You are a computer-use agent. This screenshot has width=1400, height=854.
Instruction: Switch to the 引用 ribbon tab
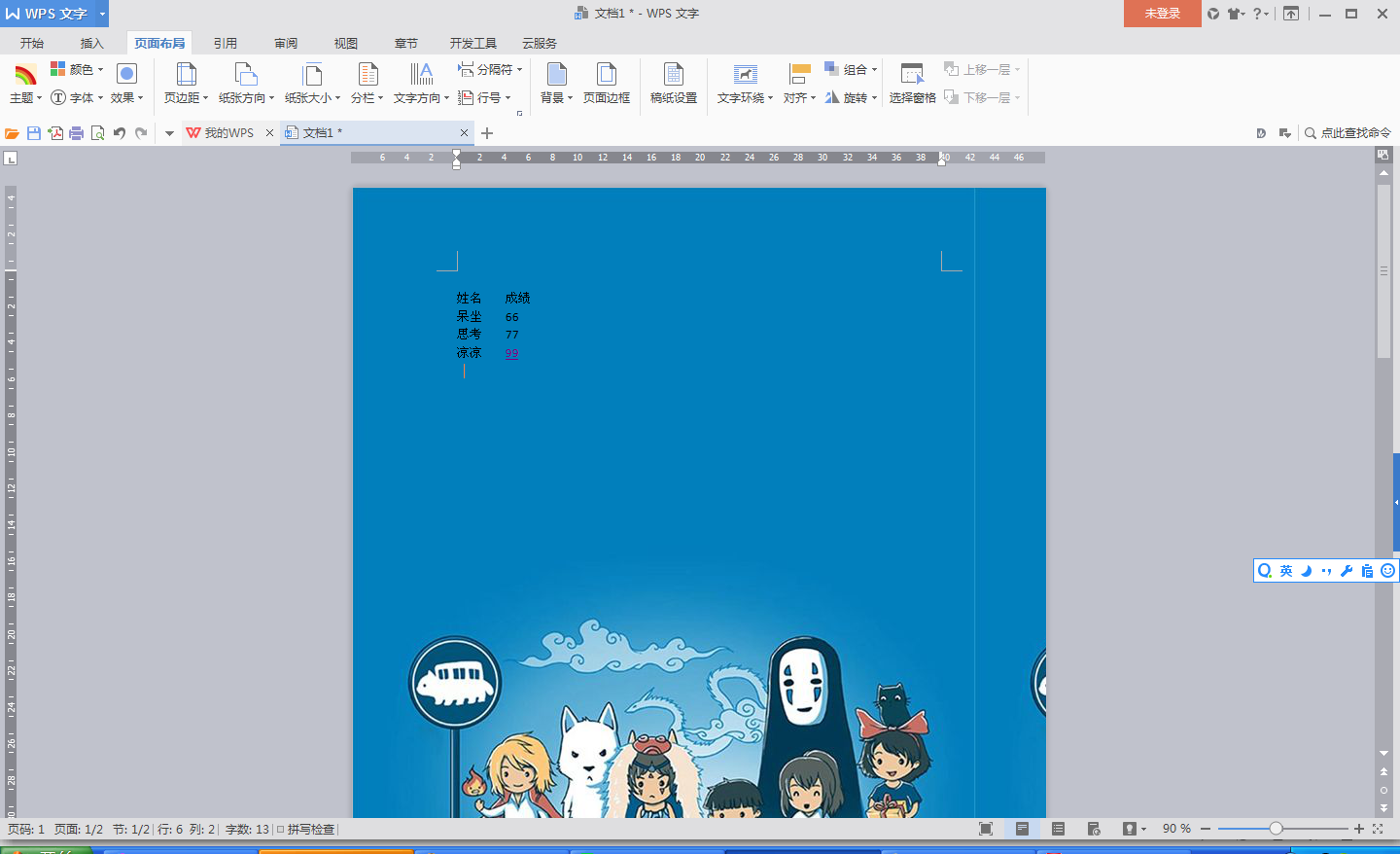click(226, 43)
